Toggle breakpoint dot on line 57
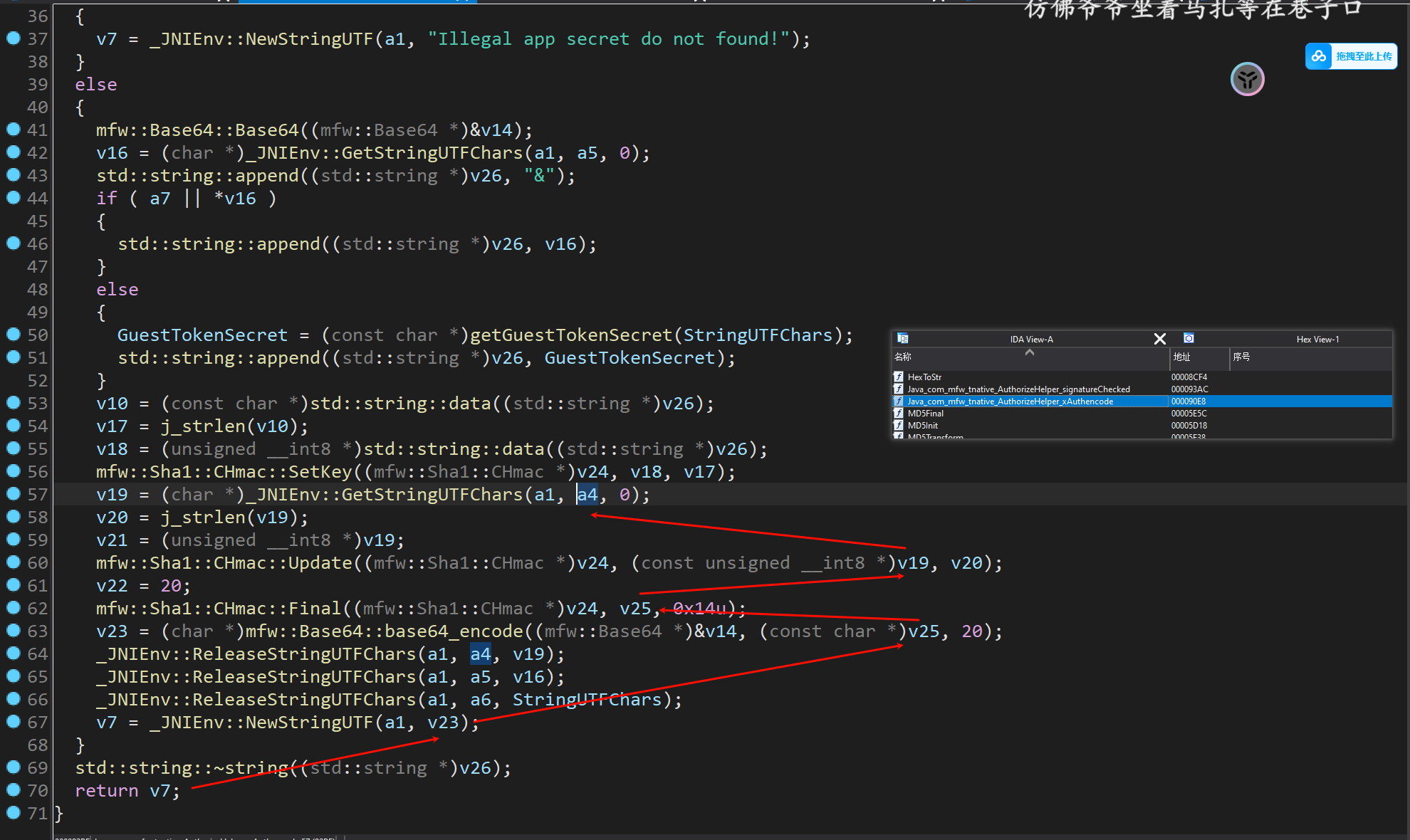The image size is (1410, 840). 13,494
